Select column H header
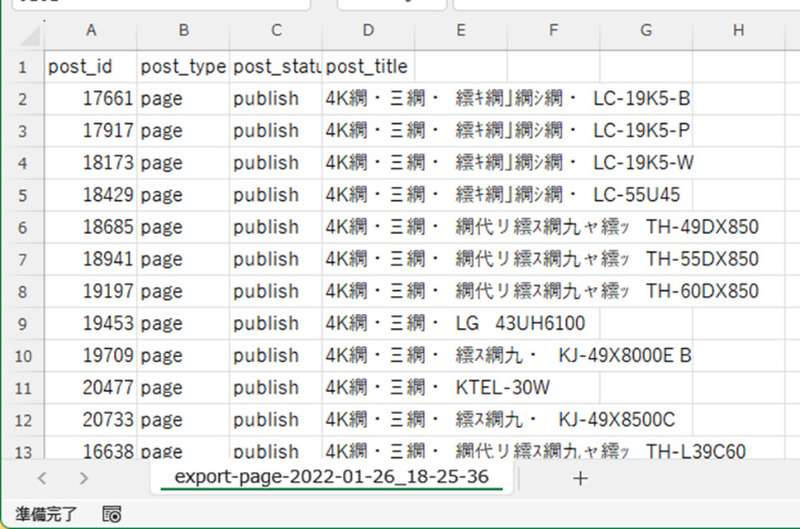Image resolution: width=800 pixels, height=529 pixels. coord(738,31)
